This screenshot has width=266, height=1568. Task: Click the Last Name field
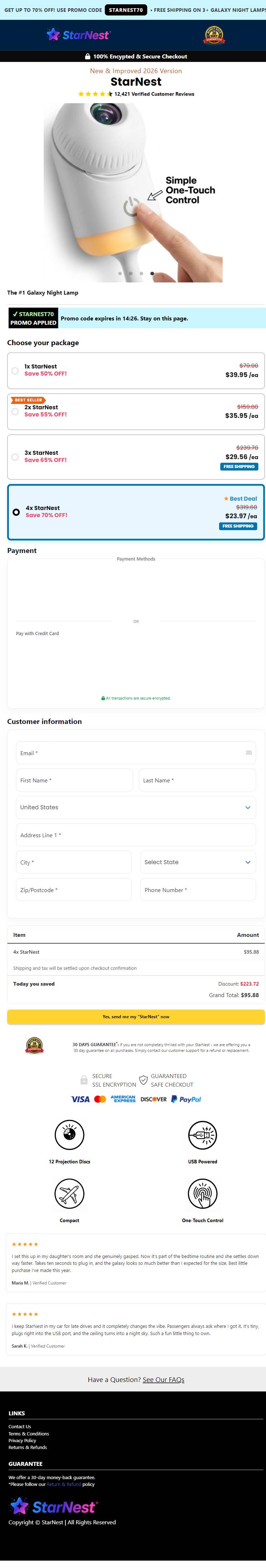point(197,780)
